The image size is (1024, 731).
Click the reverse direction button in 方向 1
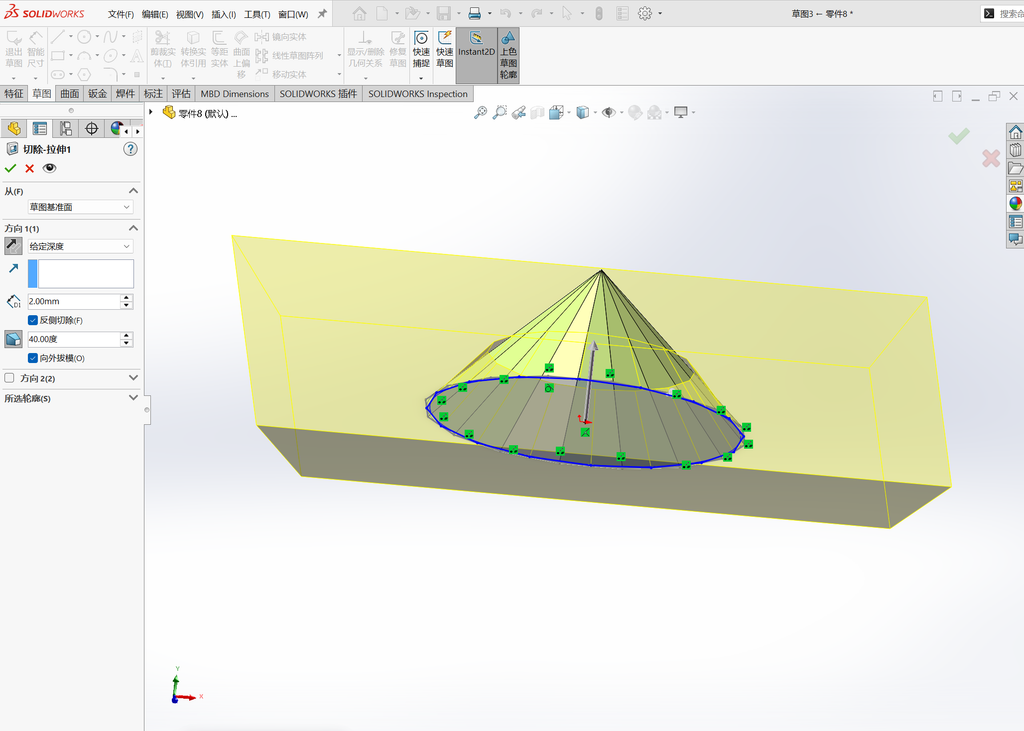[x=13, y=246]
